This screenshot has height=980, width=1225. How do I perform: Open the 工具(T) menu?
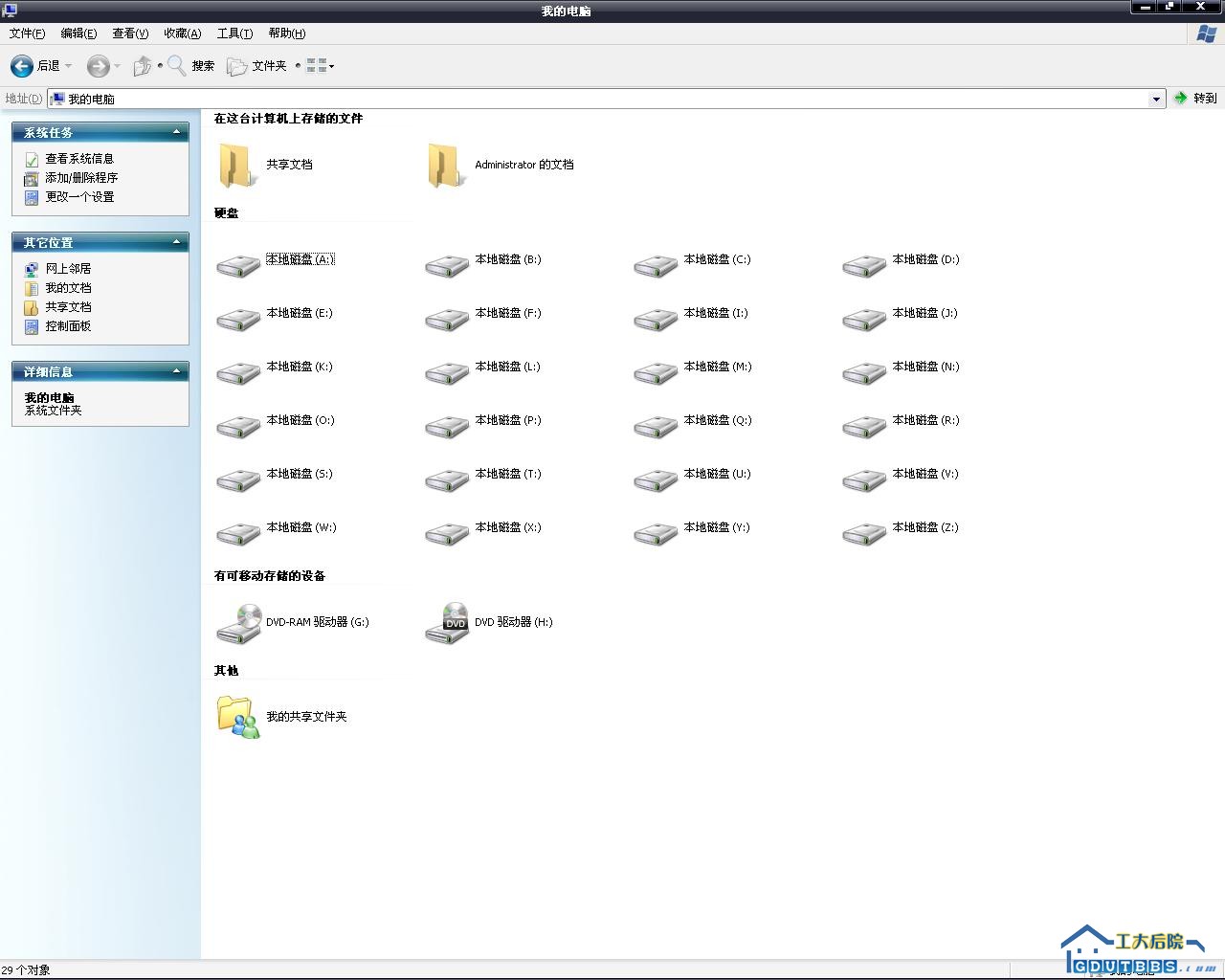(234, 33)
